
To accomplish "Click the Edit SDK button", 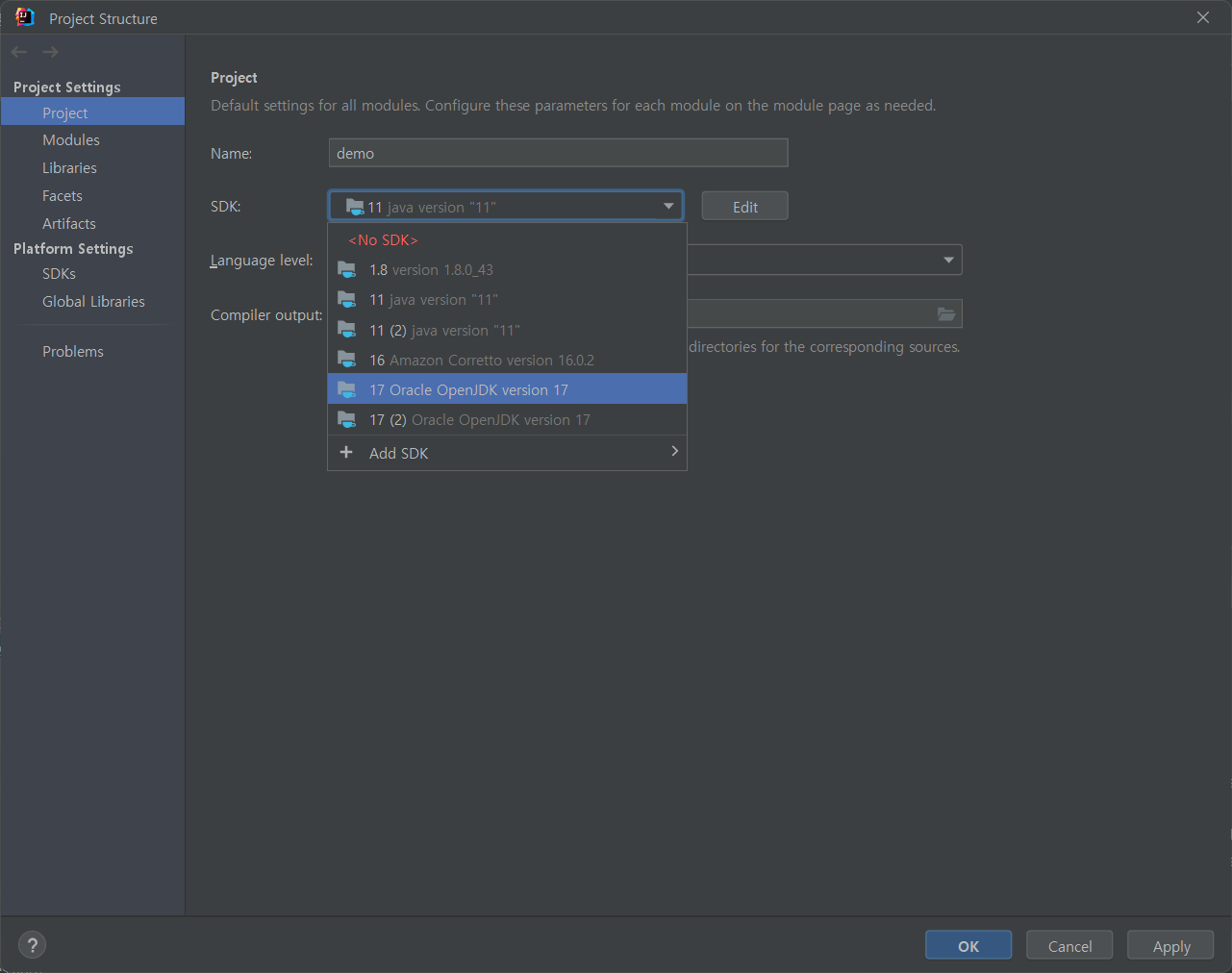I will [744, 206].
